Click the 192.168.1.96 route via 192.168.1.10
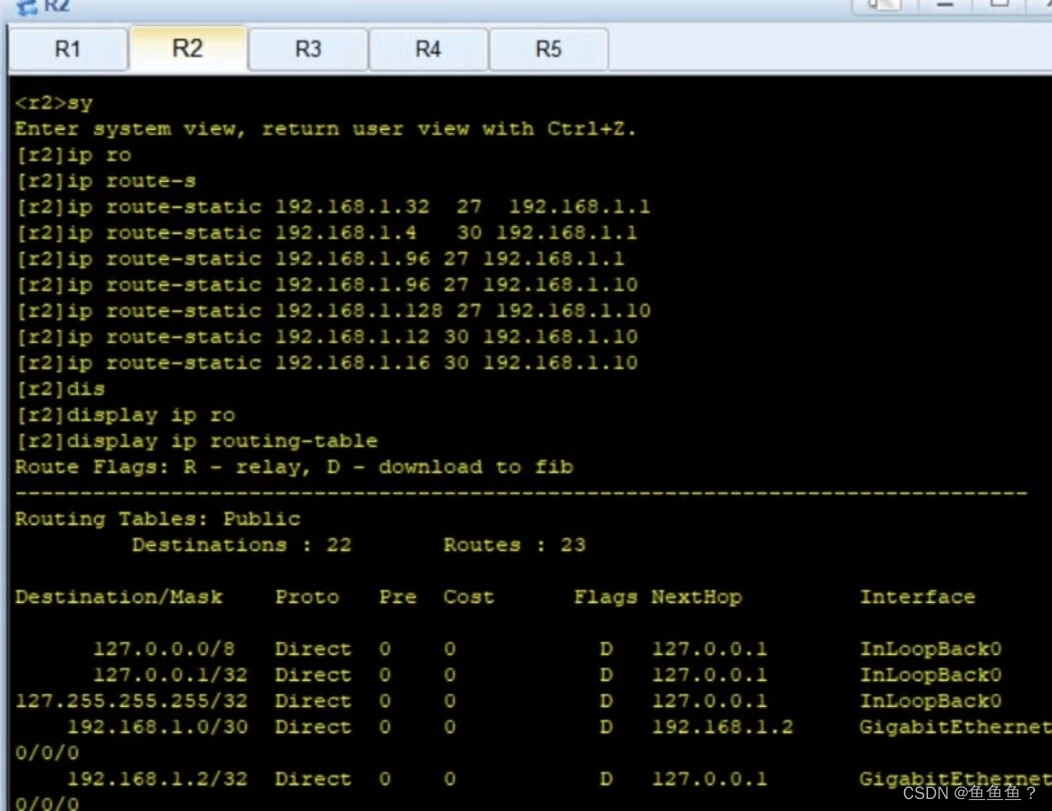Image resolution: width=1052 pixels, height=811 pixels. [x=326, y=284]
